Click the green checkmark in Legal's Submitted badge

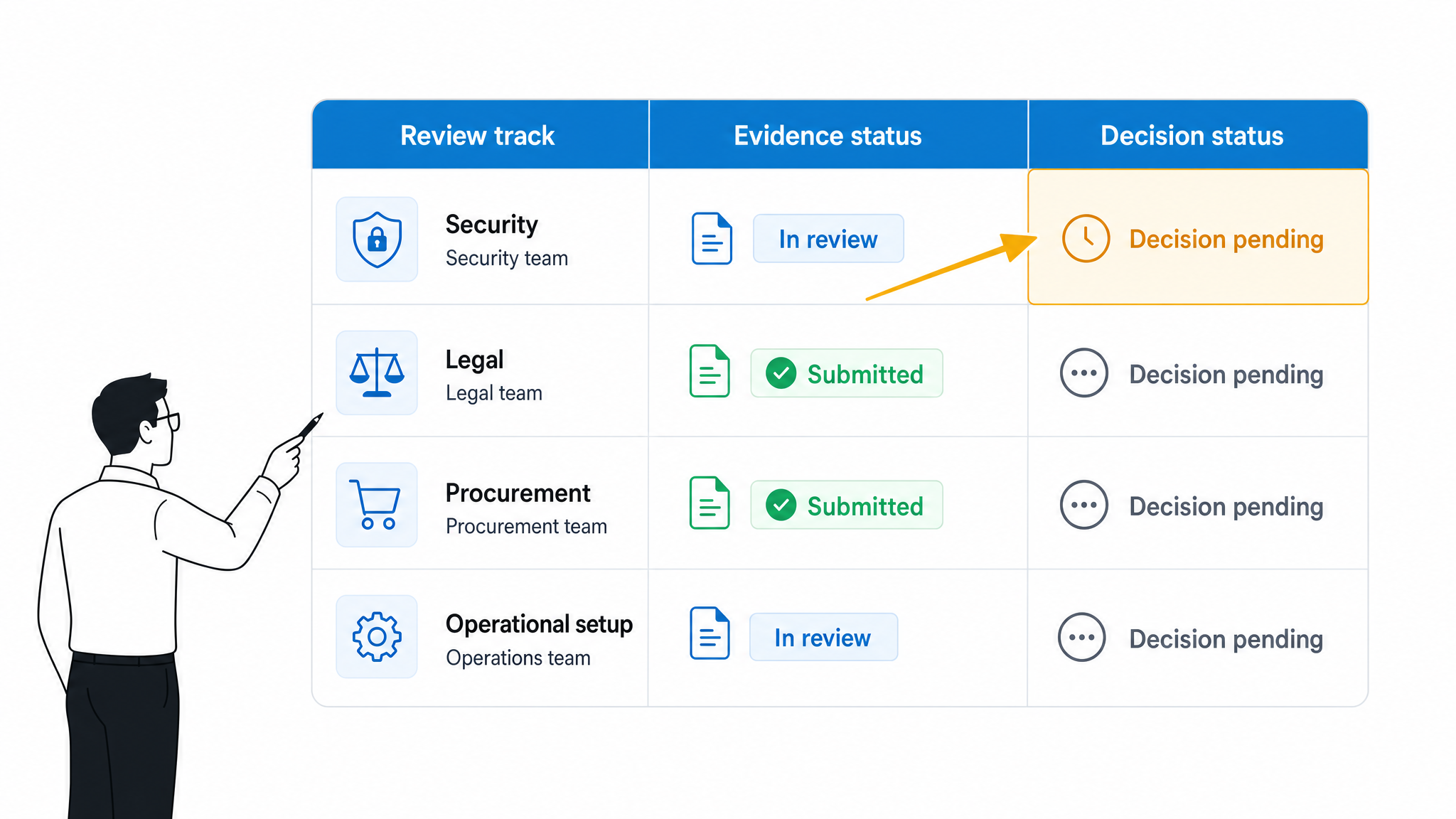point(781,373)
